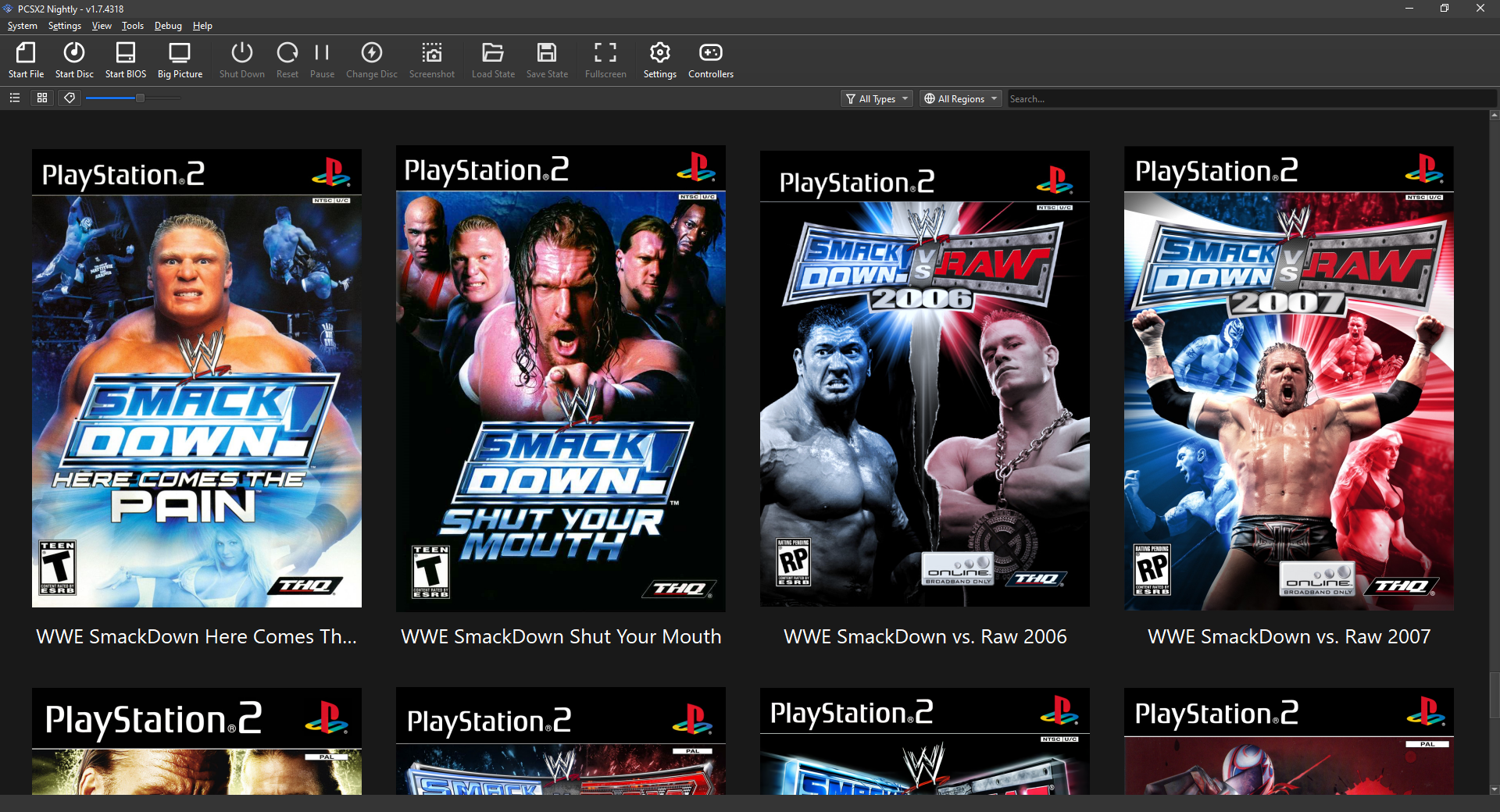Launch Start BIOS from the toolbar
The height and width of the screenshot is (812, 1500).
pyautogui.click(x=126, y=60)
